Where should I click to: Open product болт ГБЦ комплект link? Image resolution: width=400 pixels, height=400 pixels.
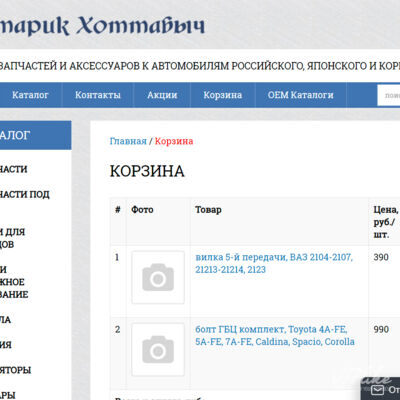(275, 335)
